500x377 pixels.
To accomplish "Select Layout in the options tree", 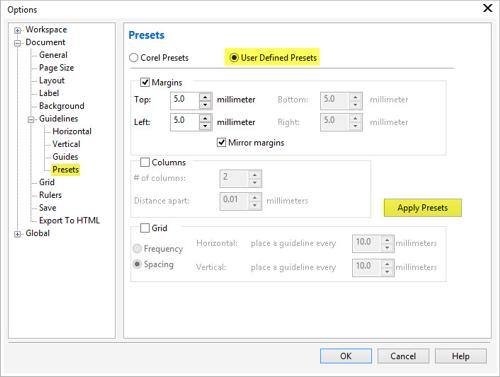I will (x=52, y=80).
